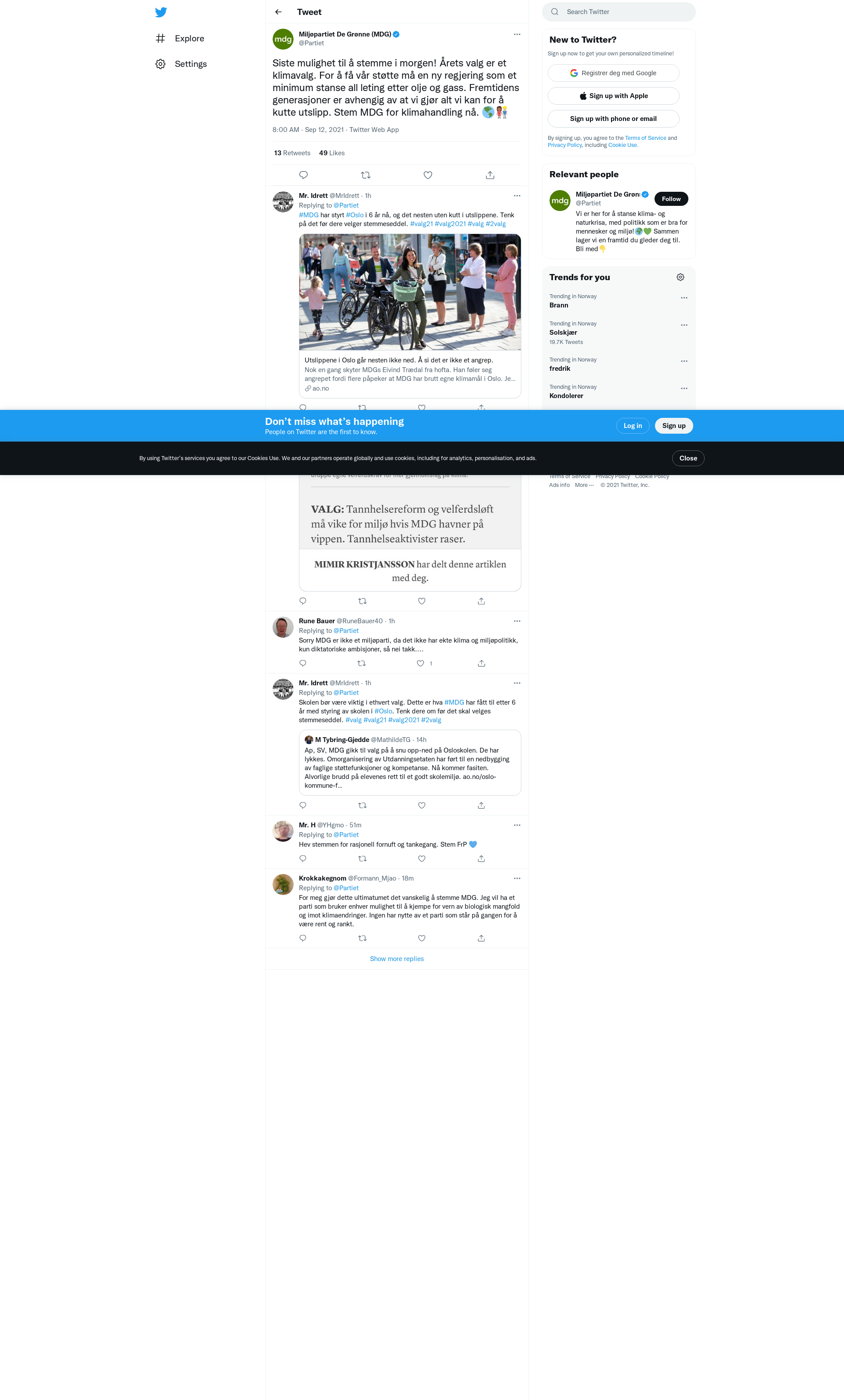Open Explore in the sidebar
Viewport: 844px width, 1400px height.
189,39
